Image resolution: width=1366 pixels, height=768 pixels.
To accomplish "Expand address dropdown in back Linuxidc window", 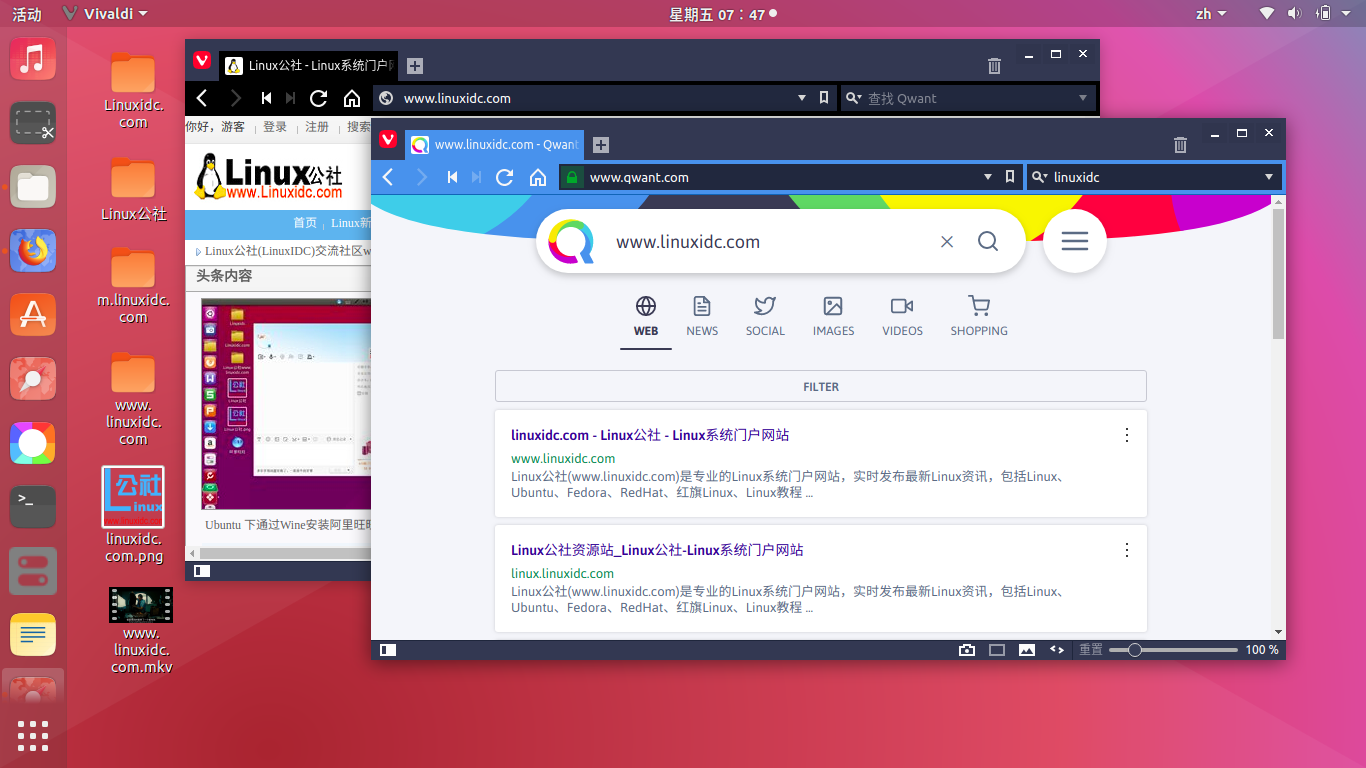I will click(802, 98).
